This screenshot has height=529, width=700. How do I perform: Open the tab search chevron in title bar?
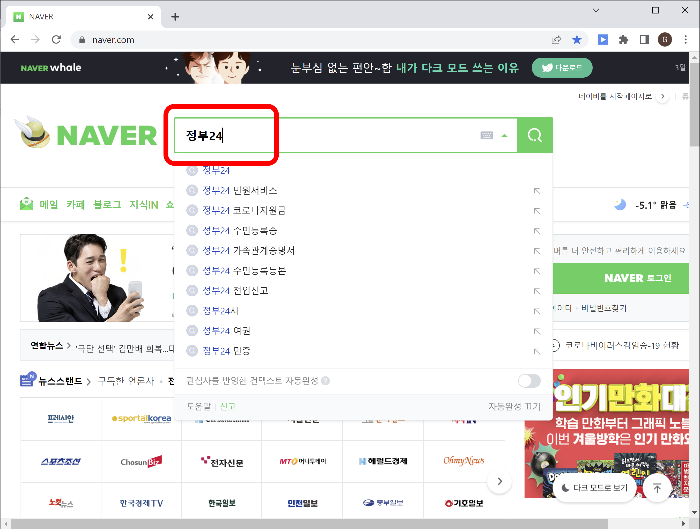596,10
